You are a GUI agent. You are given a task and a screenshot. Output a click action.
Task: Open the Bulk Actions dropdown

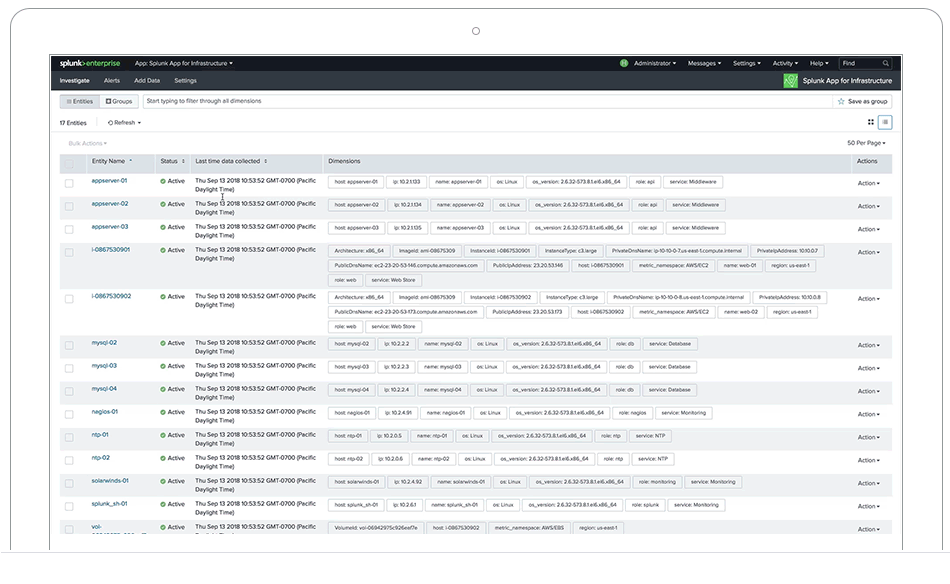87,144
